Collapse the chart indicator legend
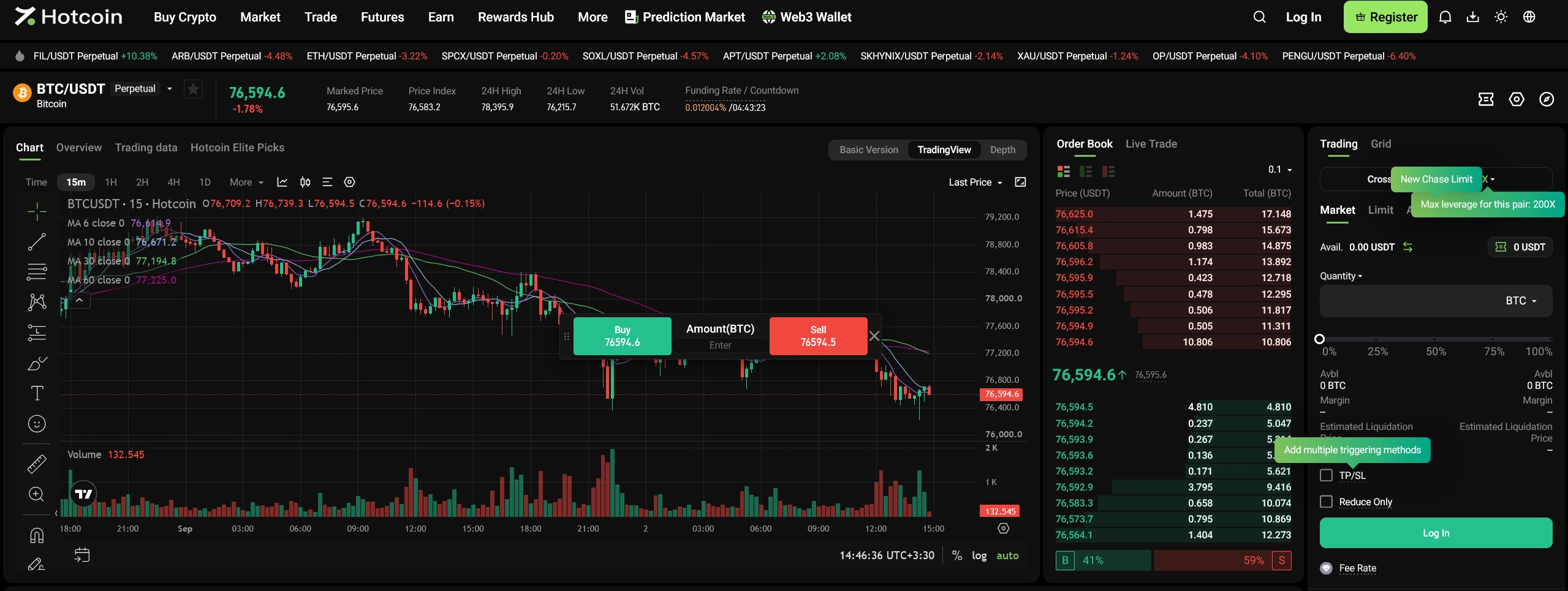This screenshot has width=1568, height=591. pos(79,300)
